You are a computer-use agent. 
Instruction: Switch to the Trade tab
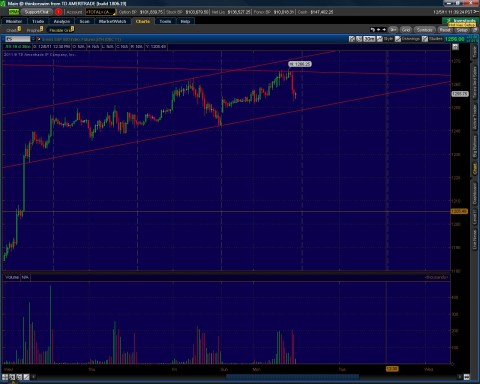[x=38, y=21]
